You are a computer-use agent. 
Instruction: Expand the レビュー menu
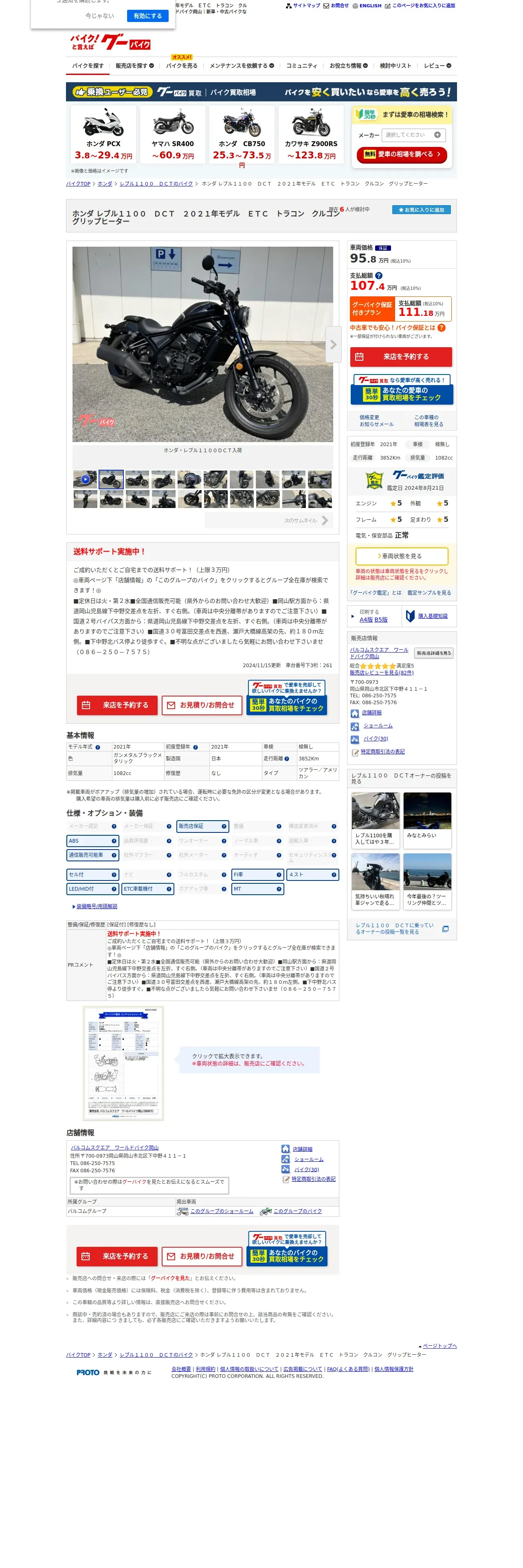pyautogui.click(x=438, y=66)
